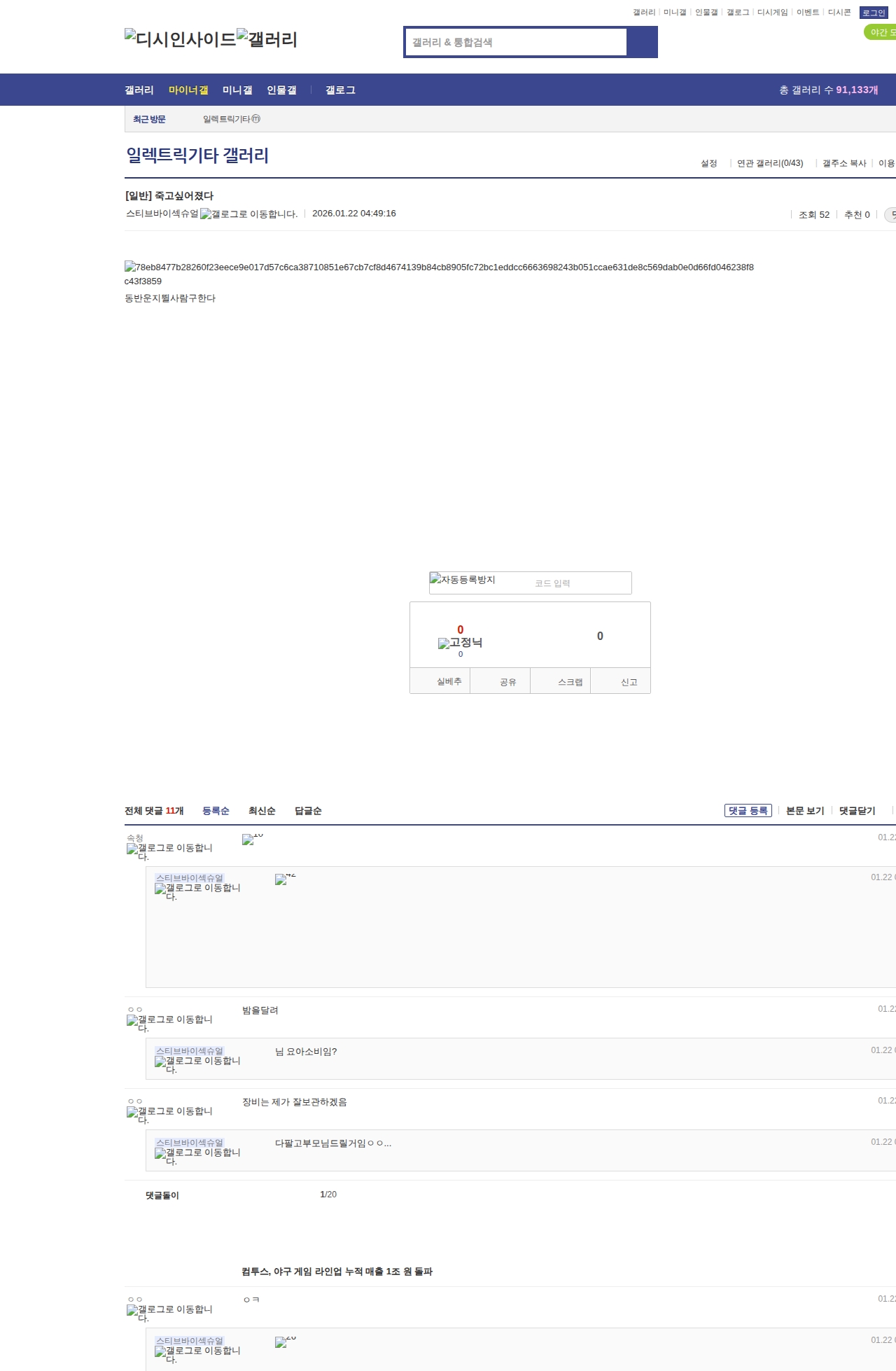Click the 공유 button
Image resolution: width=896 pixels, height=1371 pixels.
point(500,681)
